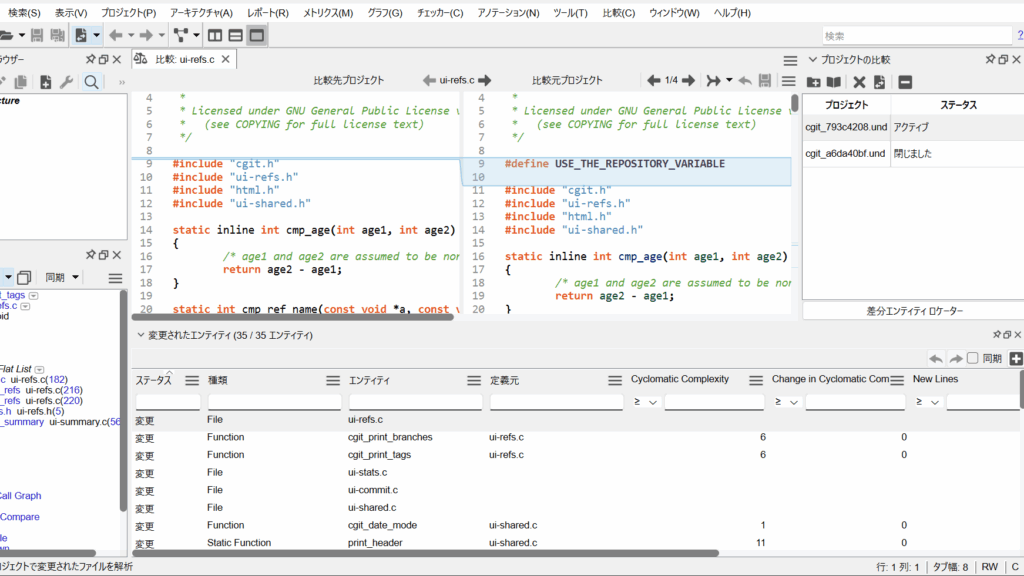The height and width of the screenshot is (576, 1024).
Task: Click the 検索 search field in the toolbar
Action: click(x=908, y=36)
